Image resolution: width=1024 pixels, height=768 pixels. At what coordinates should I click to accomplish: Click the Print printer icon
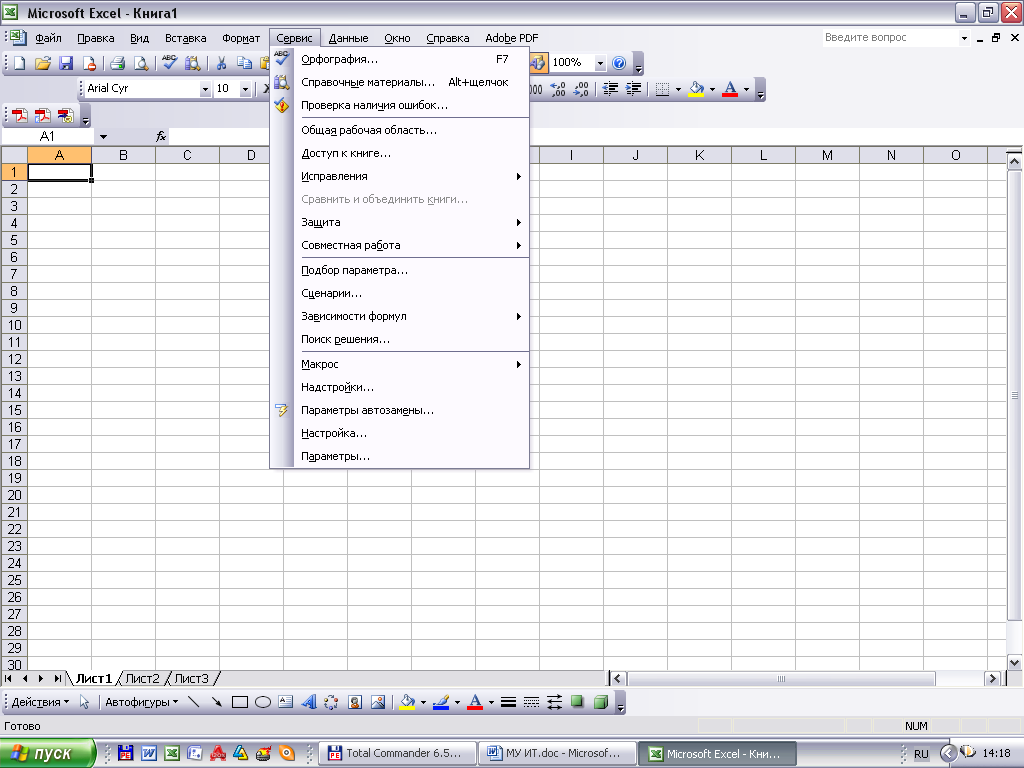118,63
